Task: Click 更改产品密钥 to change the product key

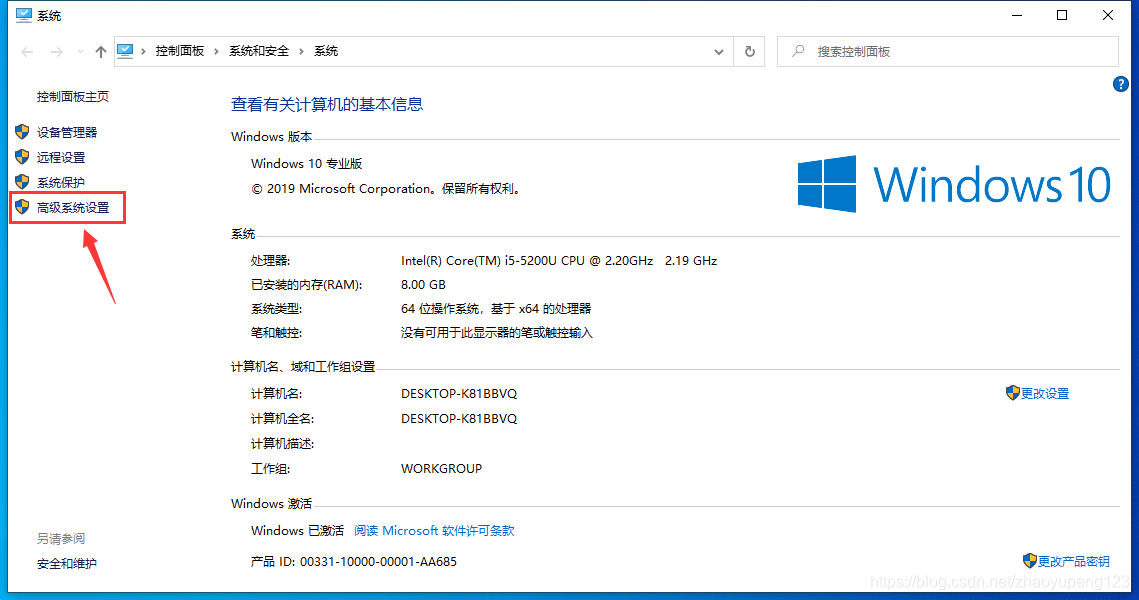Action: pyautogui.click(x=1074, y=562)
